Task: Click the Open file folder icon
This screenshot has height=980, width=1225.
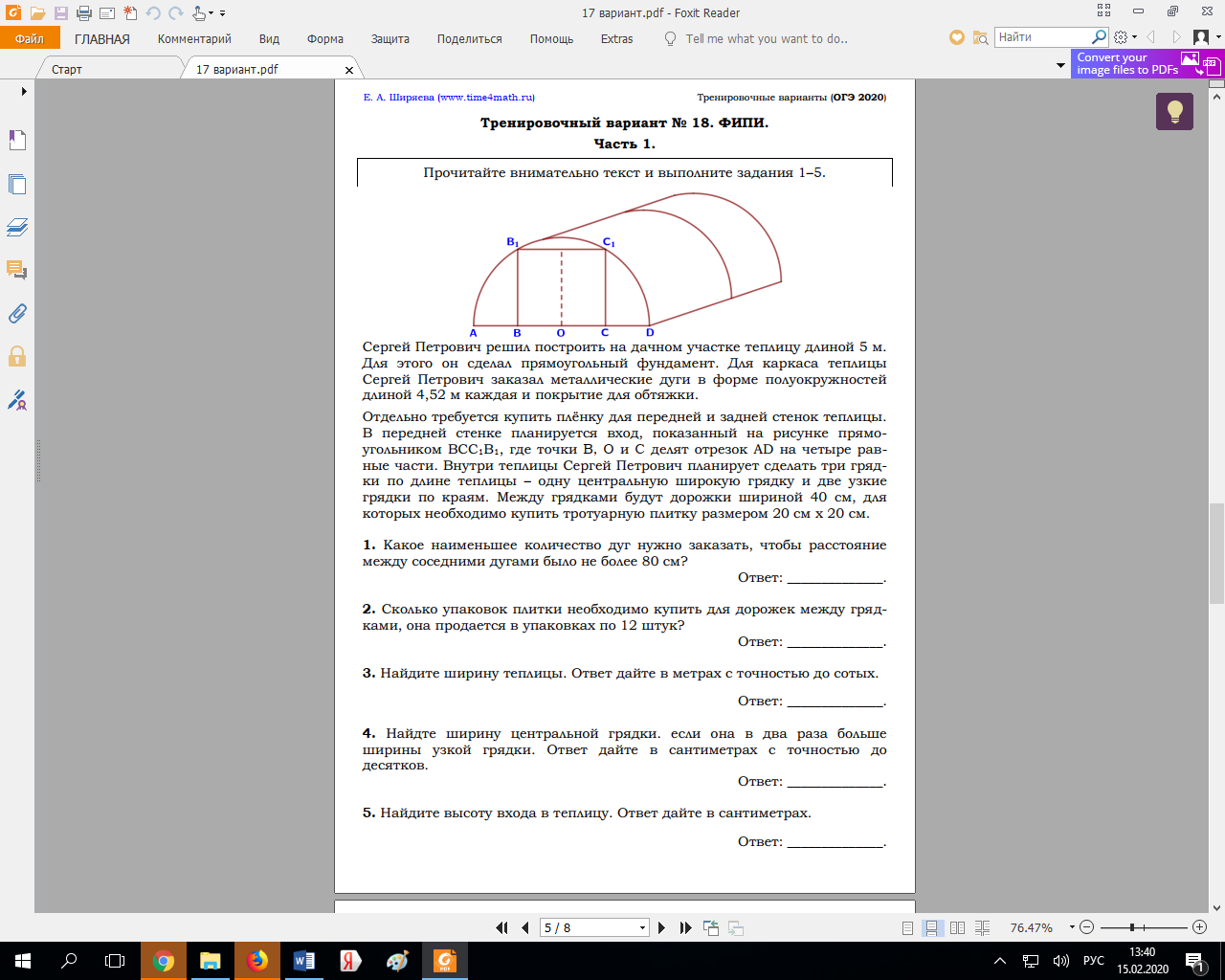Action: 37,13
